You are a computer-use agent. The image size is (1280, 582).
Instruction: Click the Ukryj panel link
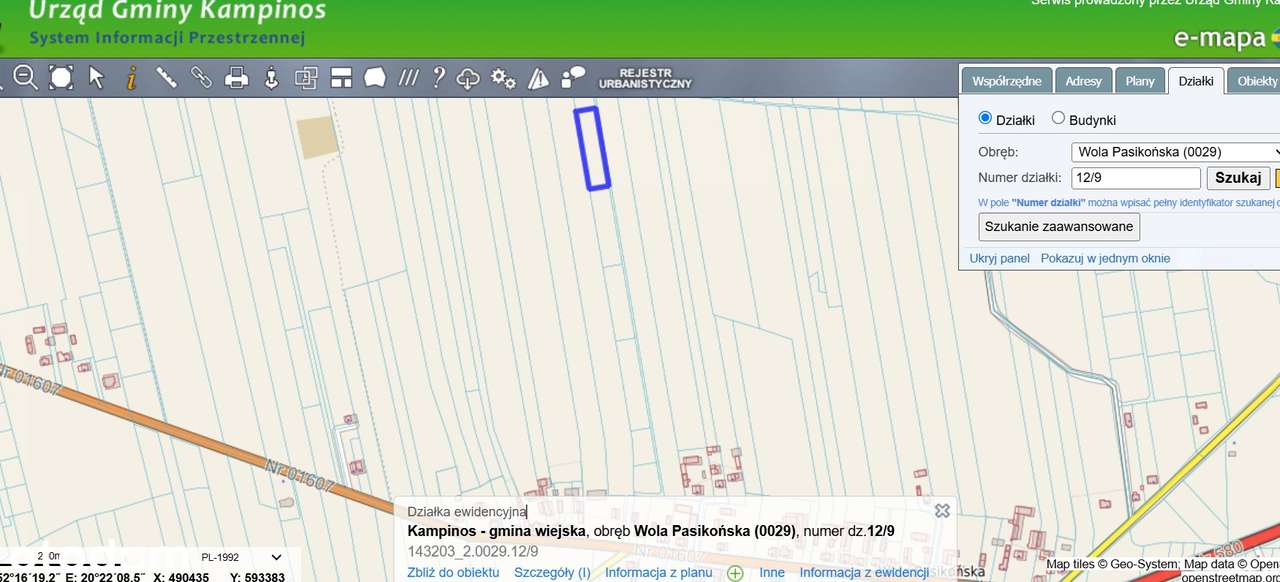coord(999,258)
